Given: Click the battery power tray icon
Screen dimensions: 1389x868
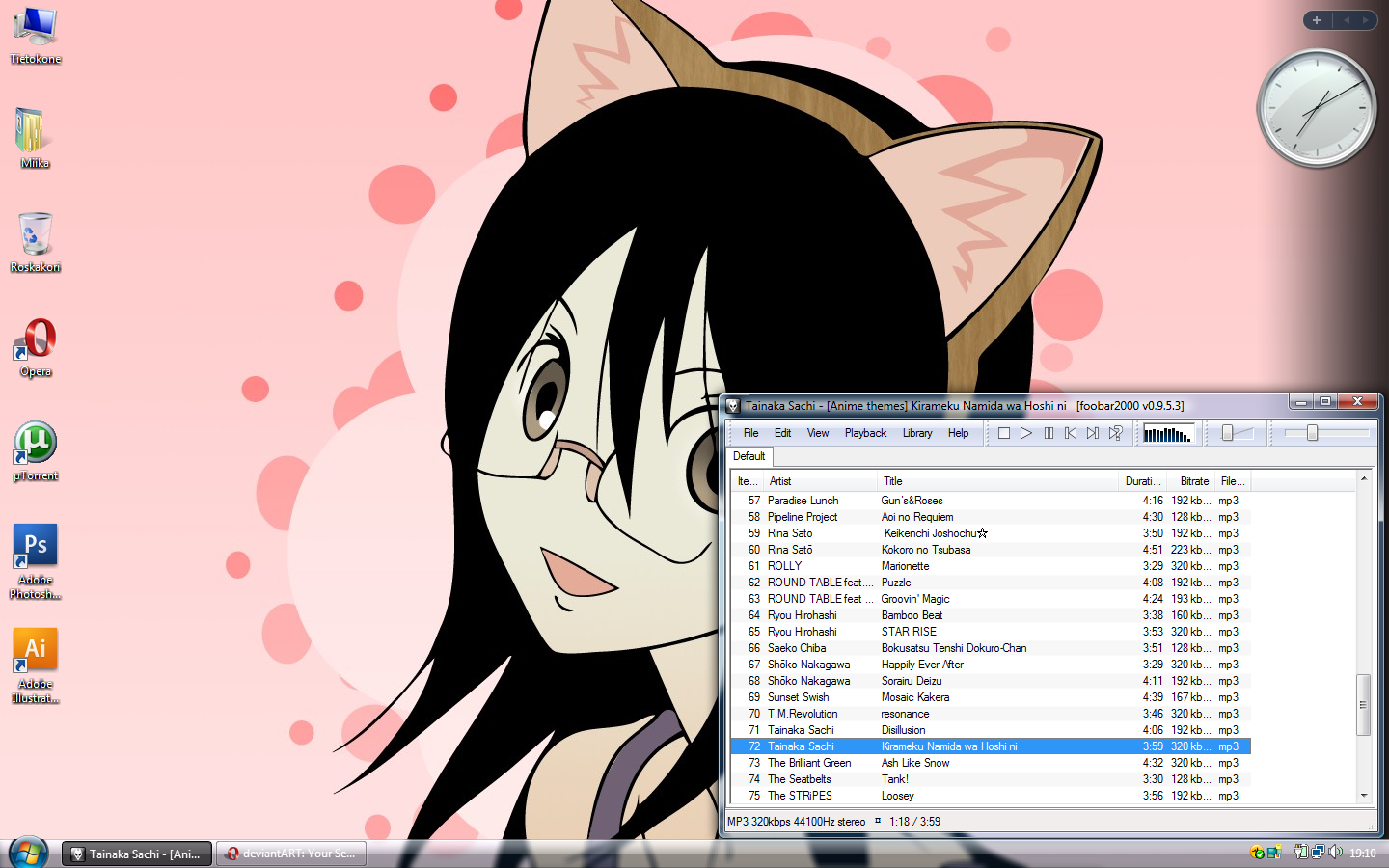Looking at the screenshot, I should click(1301, 852).
